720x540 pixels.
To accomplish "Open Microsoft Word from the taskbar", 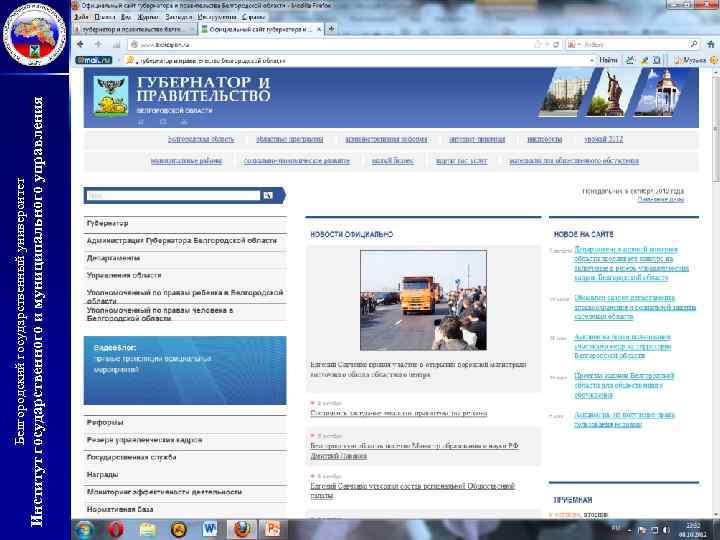I will pyautogui.click(x=210, y=529).
